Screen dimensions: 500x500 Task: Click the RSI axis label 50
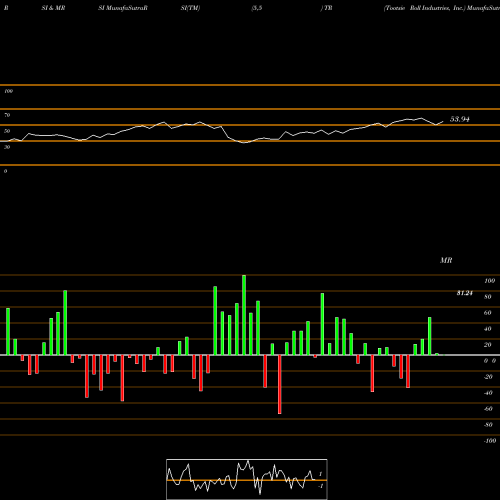(7, 131)
